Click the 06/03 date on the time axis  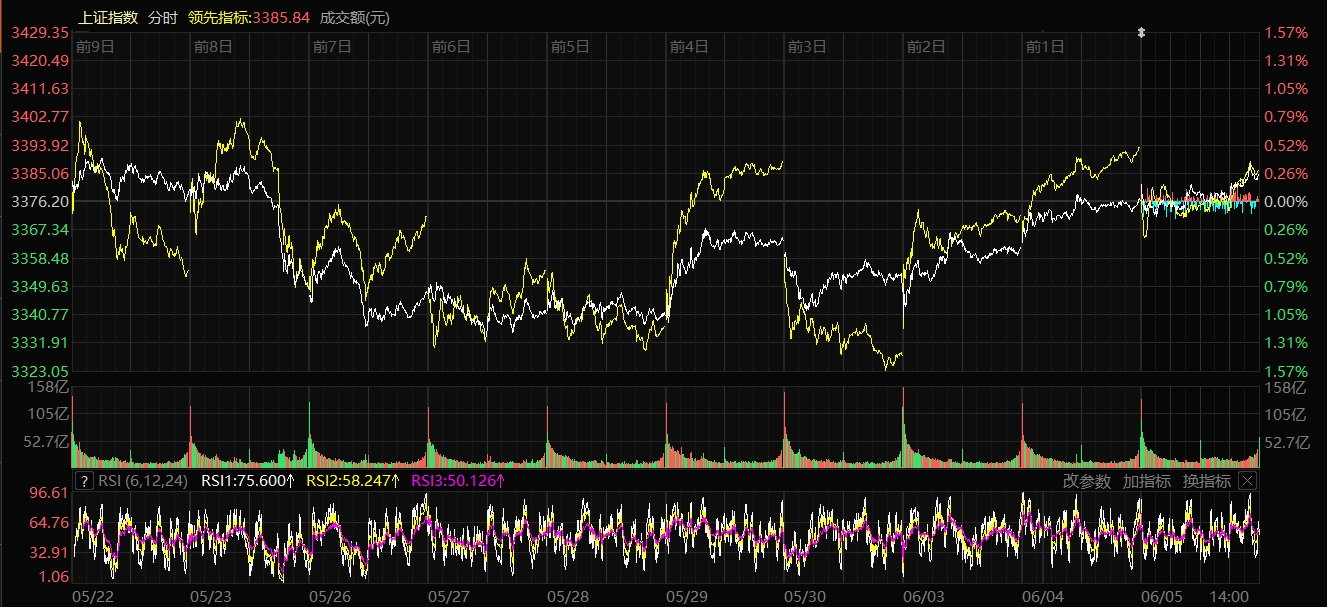click(925, 596)
